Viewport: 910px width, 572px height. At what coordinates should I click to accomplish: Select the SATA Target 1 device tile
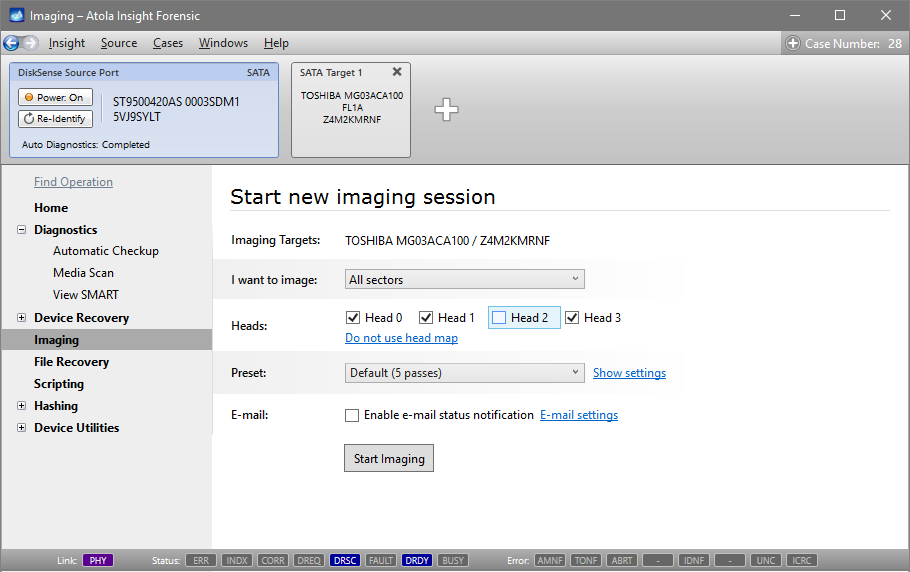tap(351, 110)
